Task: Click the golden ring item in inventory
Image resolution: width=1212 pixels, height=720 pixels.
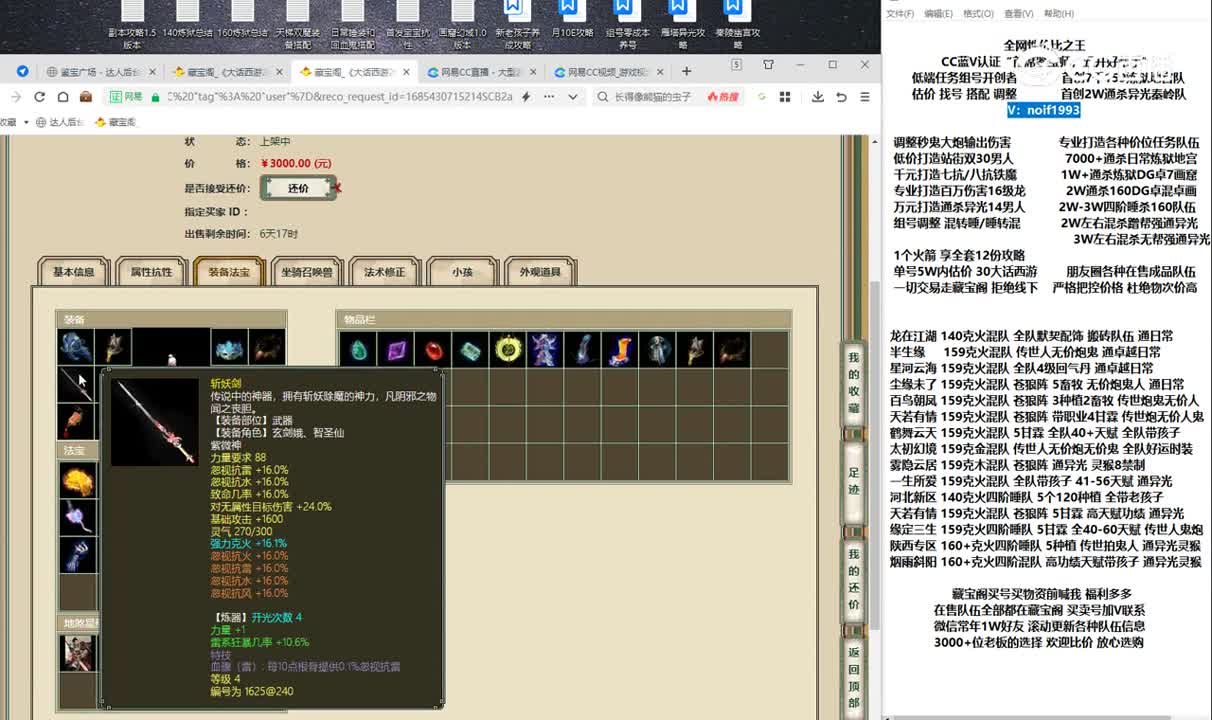Action: 508,350
